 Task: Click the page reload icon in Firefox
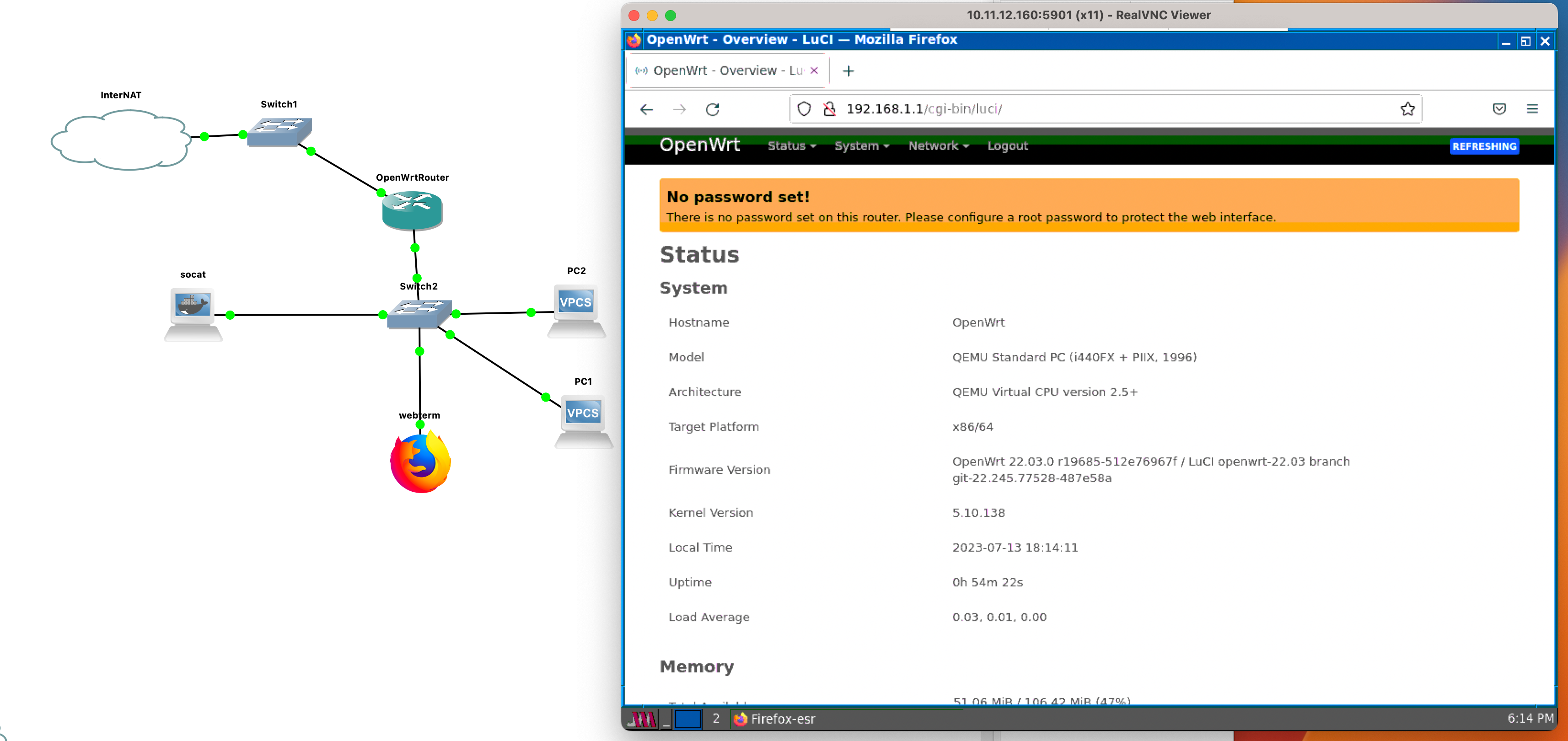(x=714, y=110)
